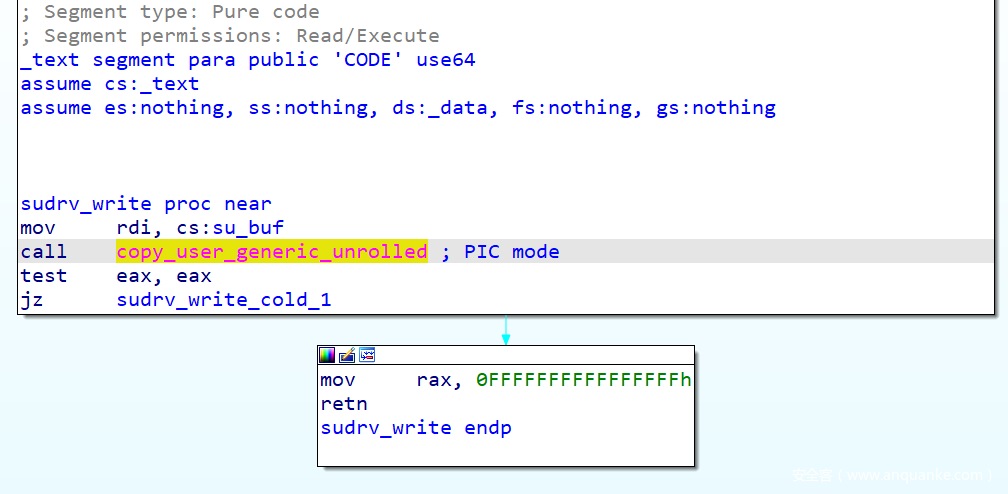Click the call mnemonic
Viewport: 1008px width, 494px height.
[x=44, y=252]
